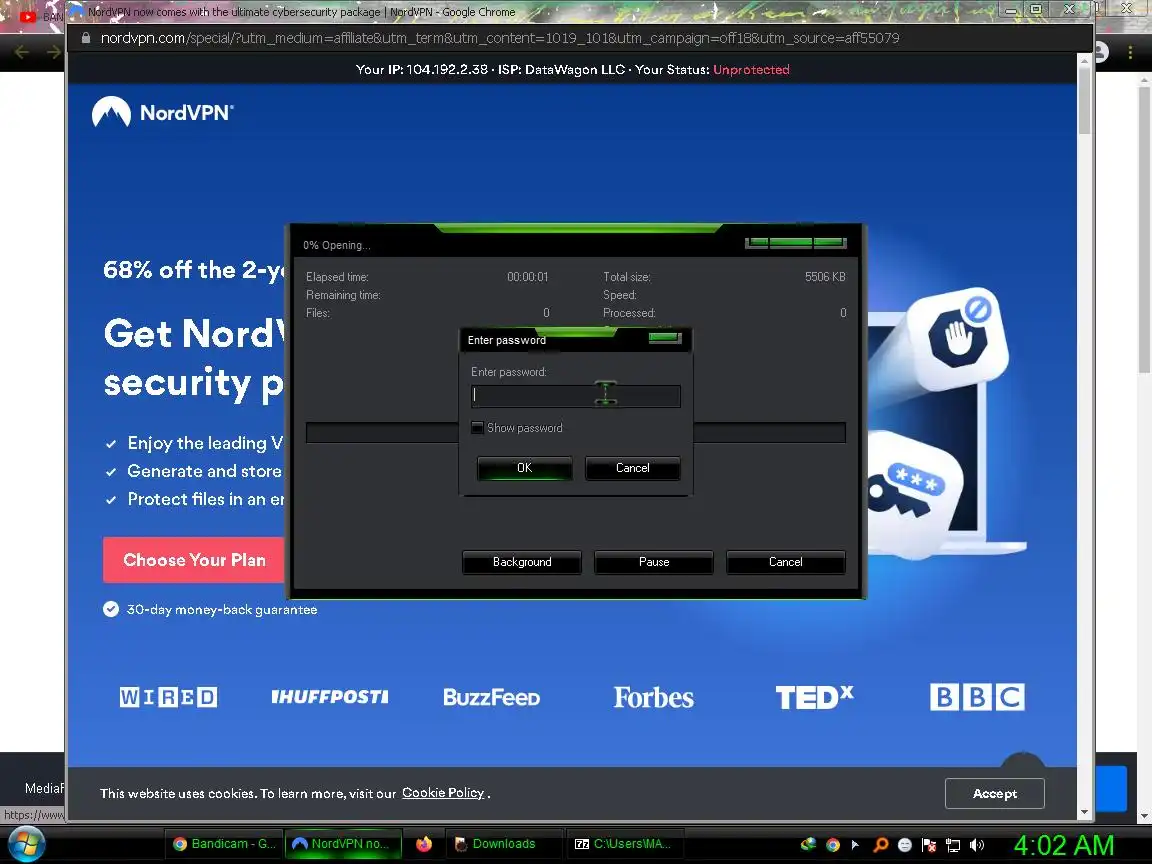Click the padlock site security icon
The image size is (1152, 864).
point(86,38)
